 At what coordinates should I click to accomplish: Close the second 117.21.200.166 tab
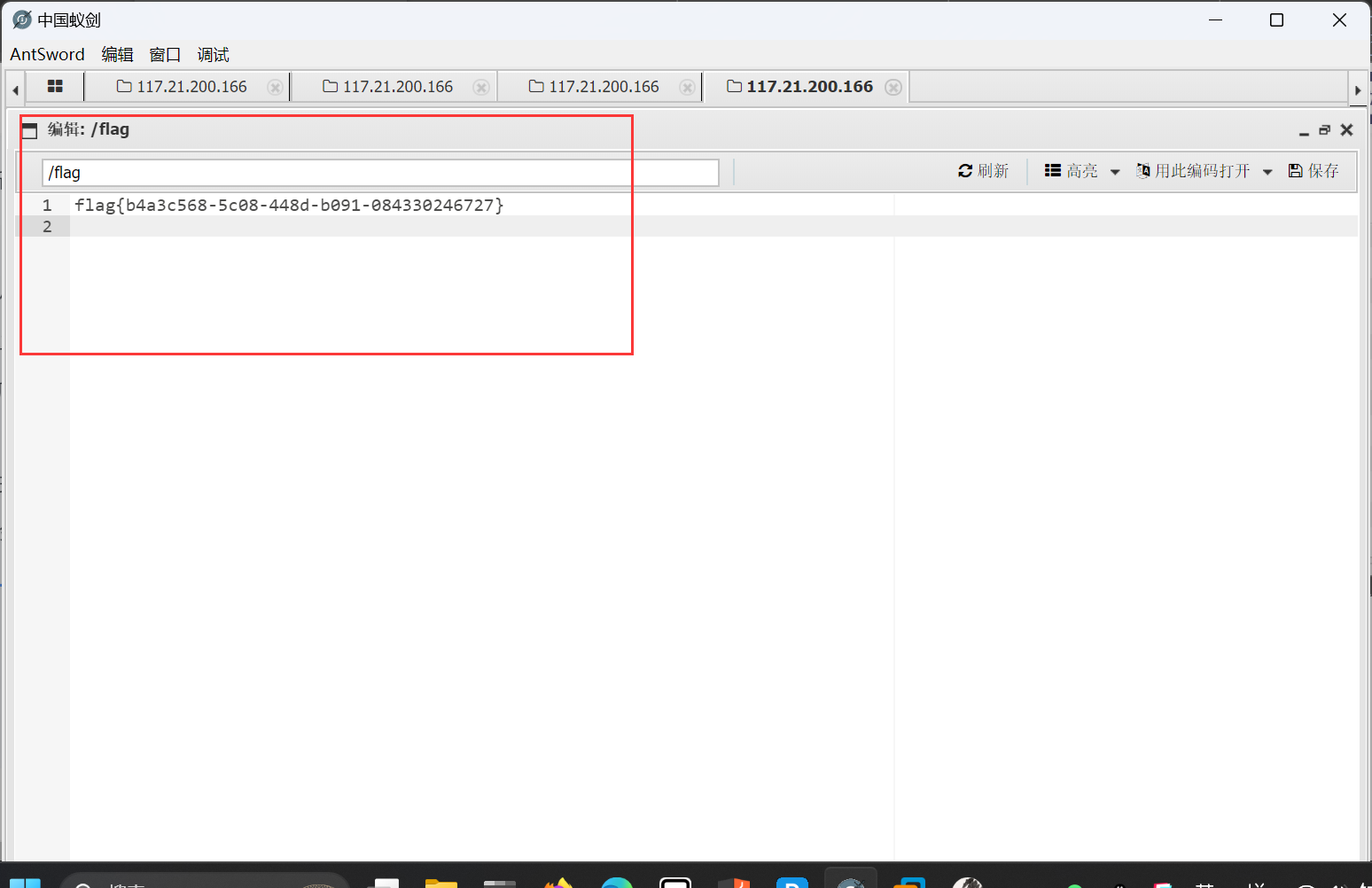[x=481, y=87]
